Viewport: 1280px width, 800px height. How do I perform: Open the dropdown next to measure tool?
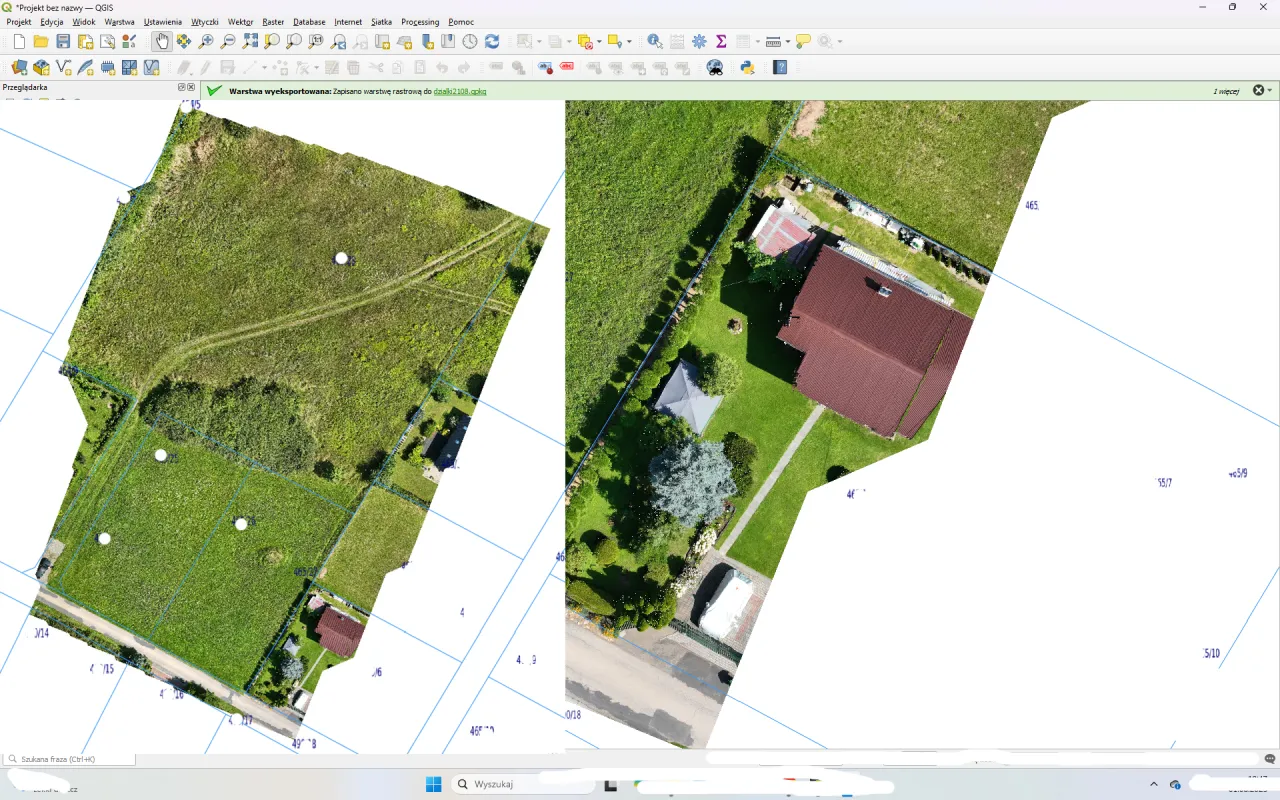coord(788,41)
